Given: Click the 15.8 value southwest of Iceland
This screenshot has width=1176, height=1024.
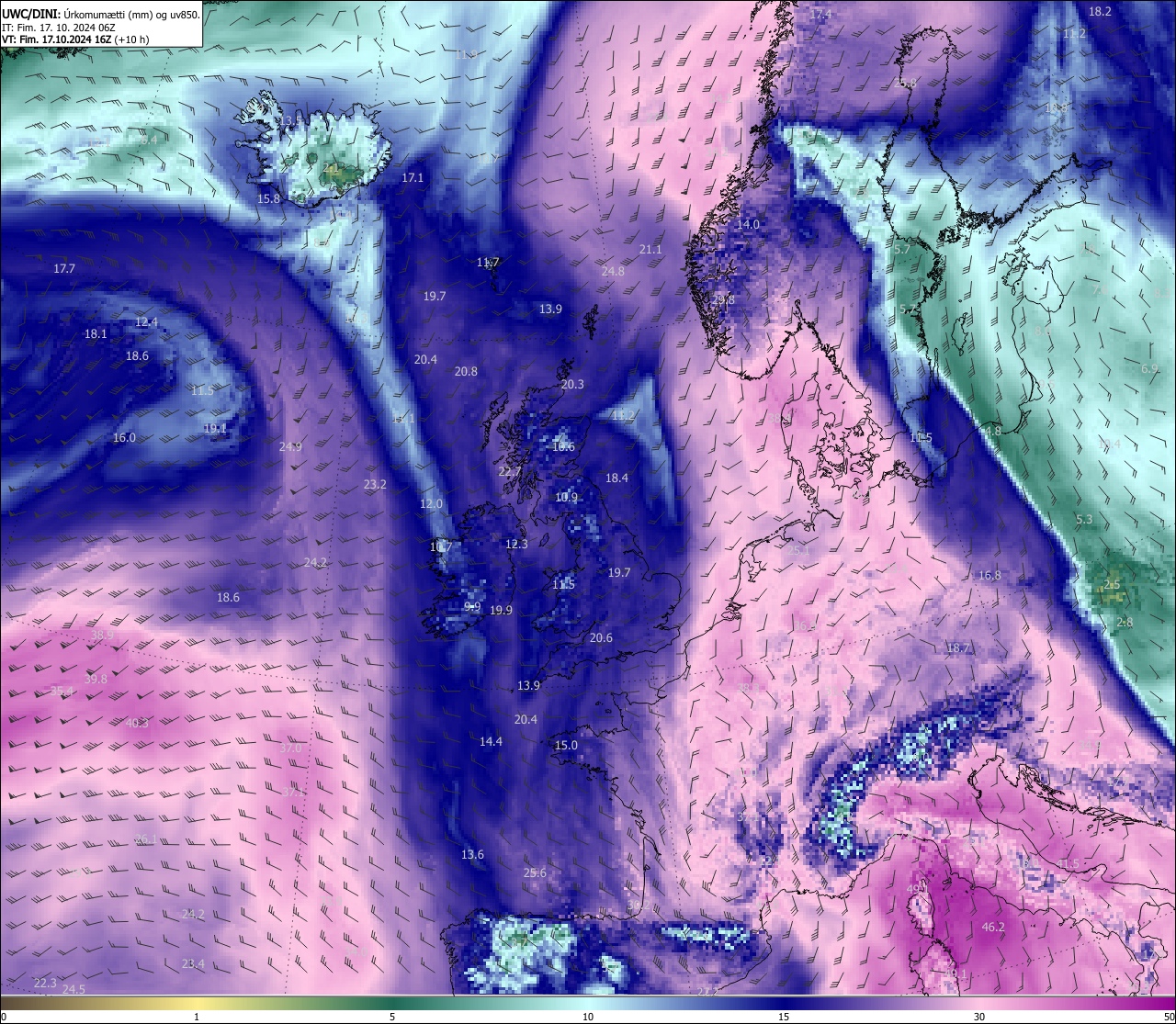Looking at the screenshot, I should (268, 198).
